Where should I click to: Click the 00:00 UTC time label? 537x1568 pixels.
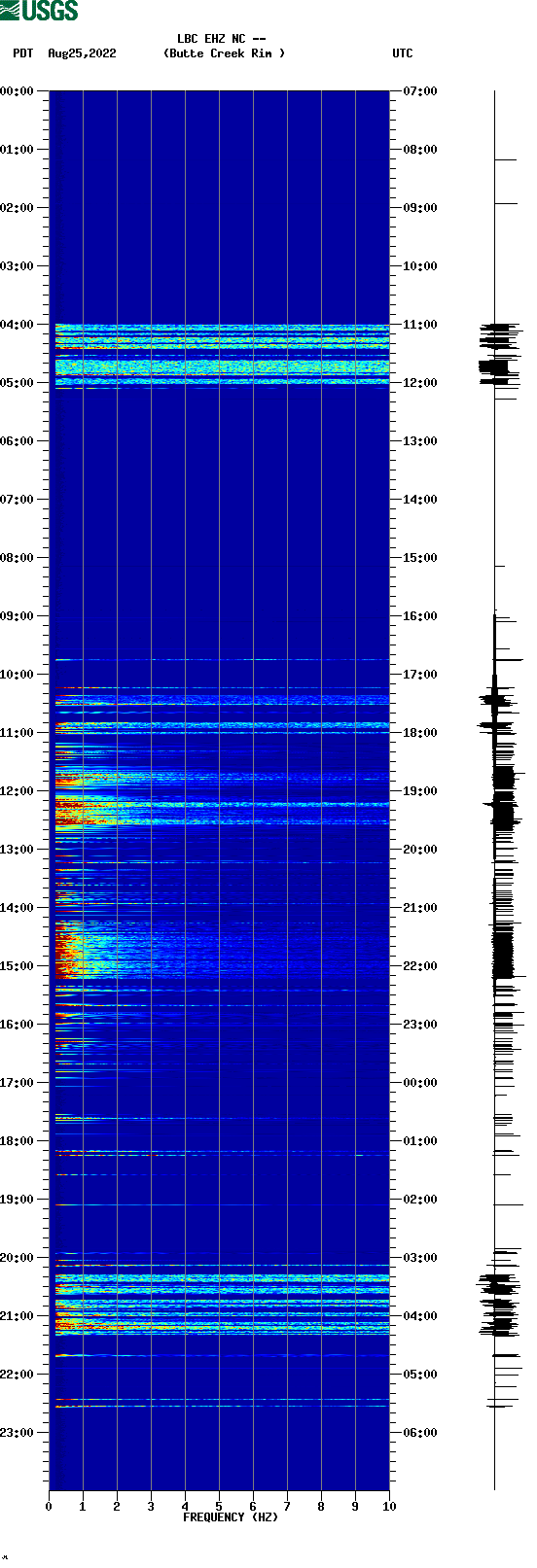420,1083
